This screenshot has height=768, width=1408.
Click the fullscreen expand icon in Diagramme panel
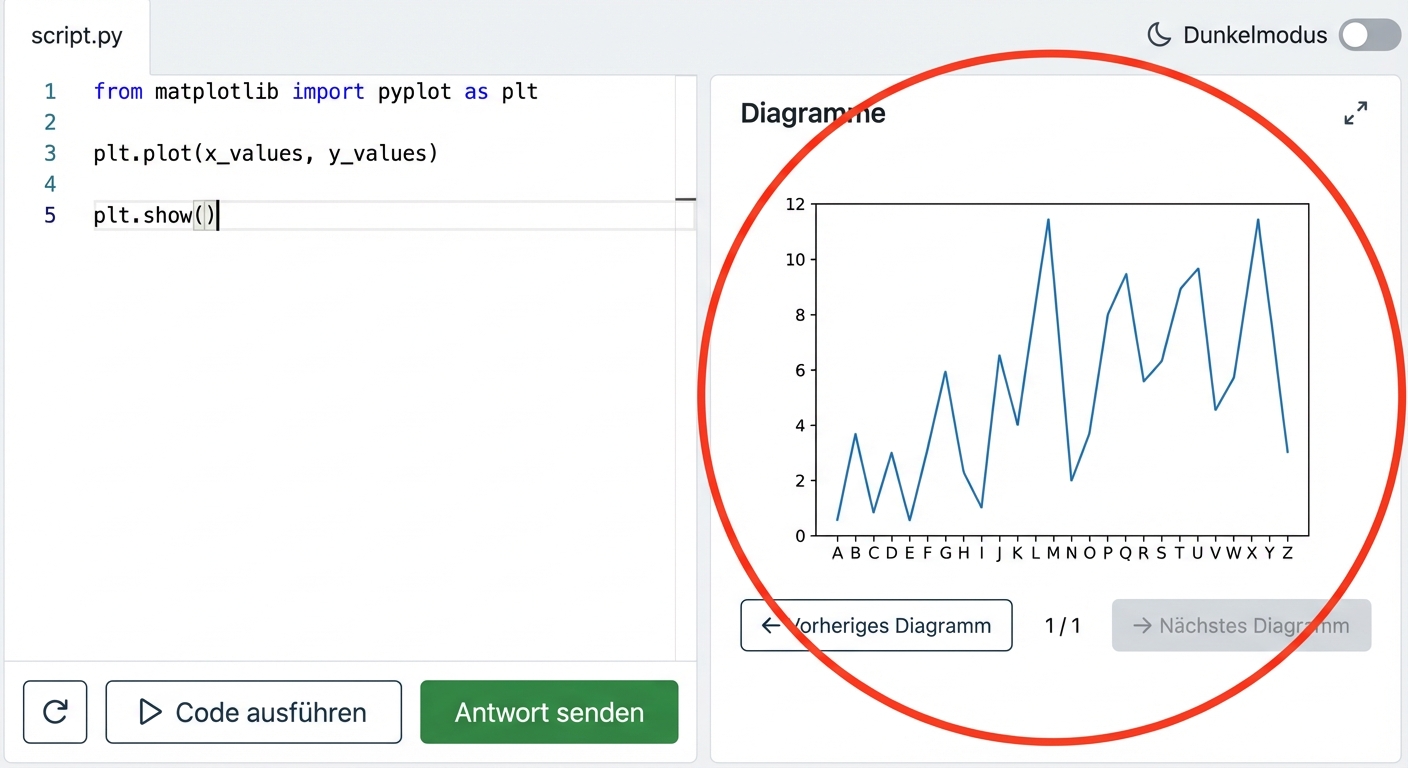point(1355,113)
